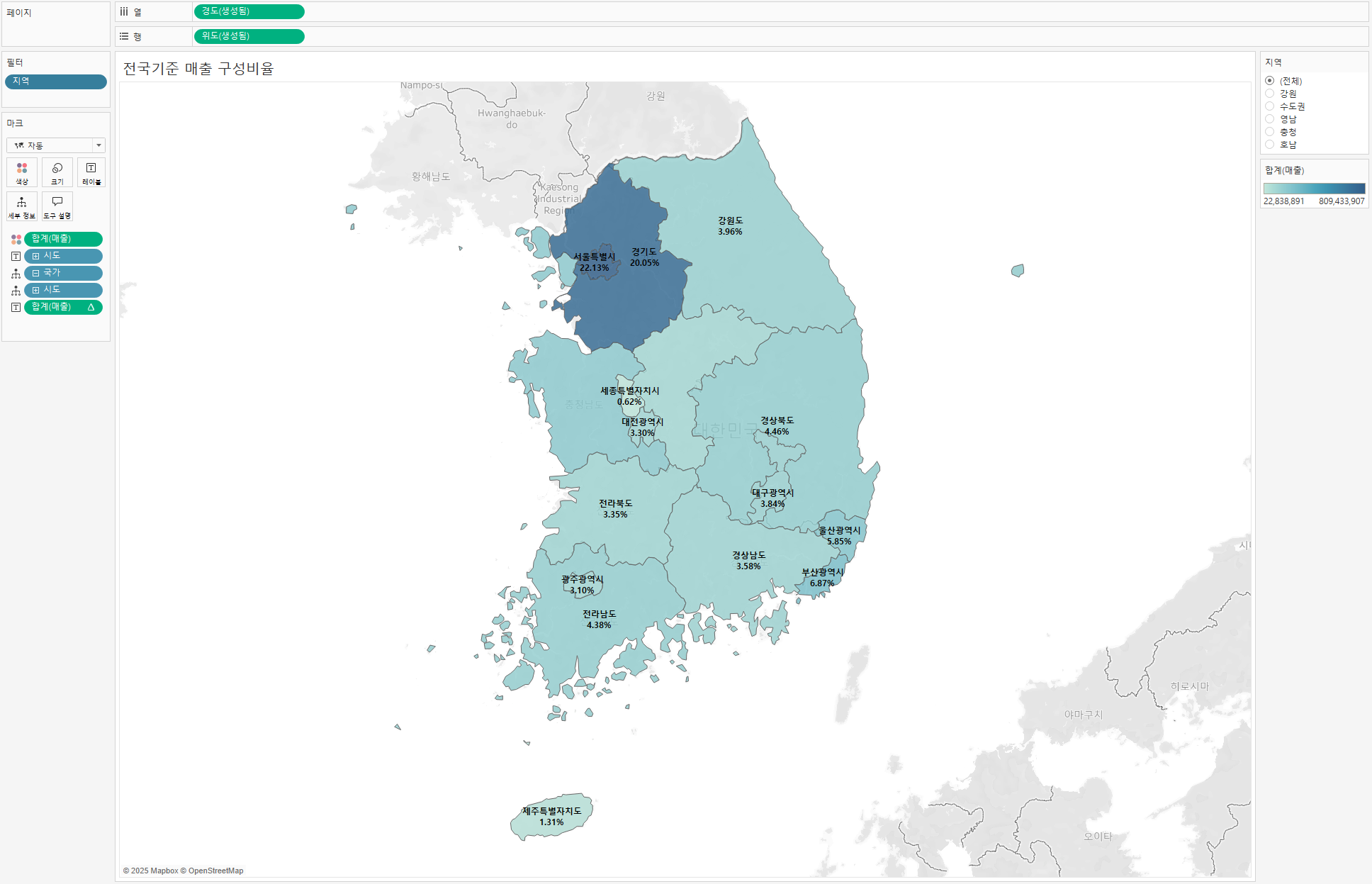The image size is (1372, 884).
Task: Click the detail icon beside the 국가 pill
Action: 16,274
